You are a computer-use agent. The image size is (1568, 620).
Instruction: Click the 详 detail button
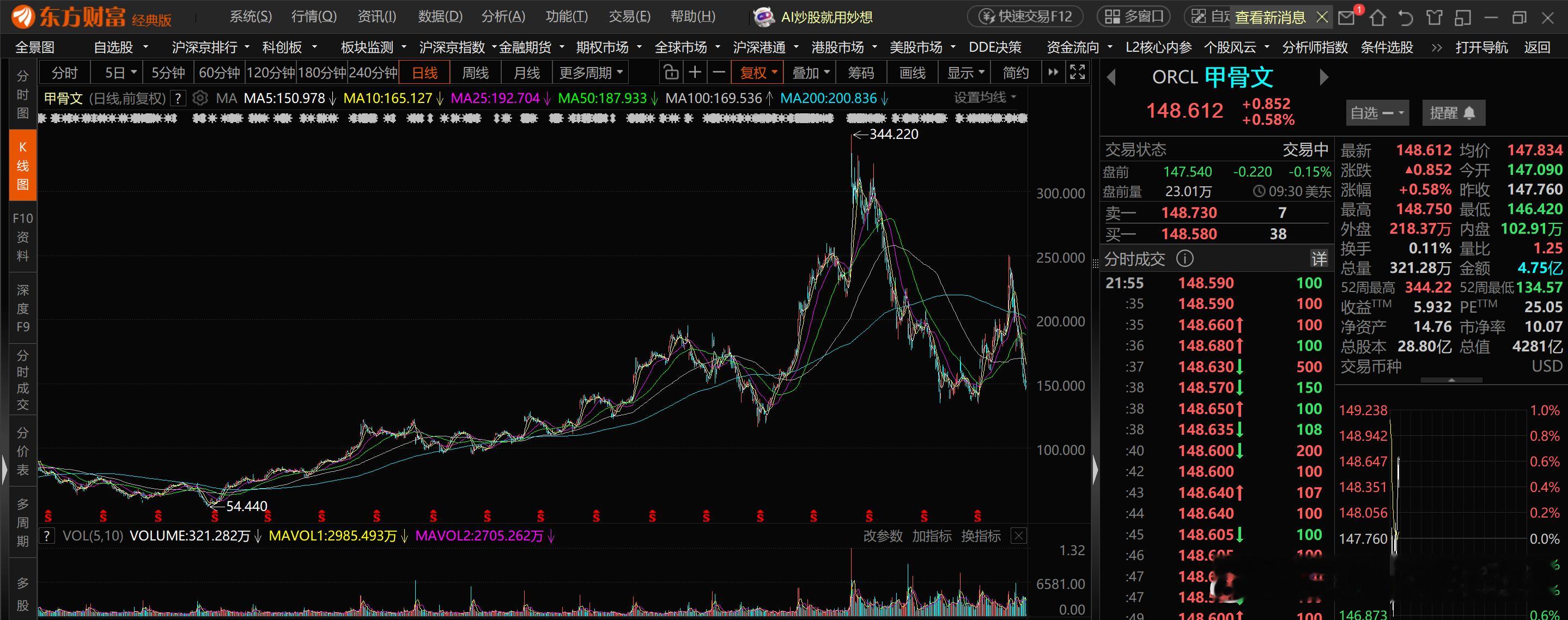(x=1318, y=259)
